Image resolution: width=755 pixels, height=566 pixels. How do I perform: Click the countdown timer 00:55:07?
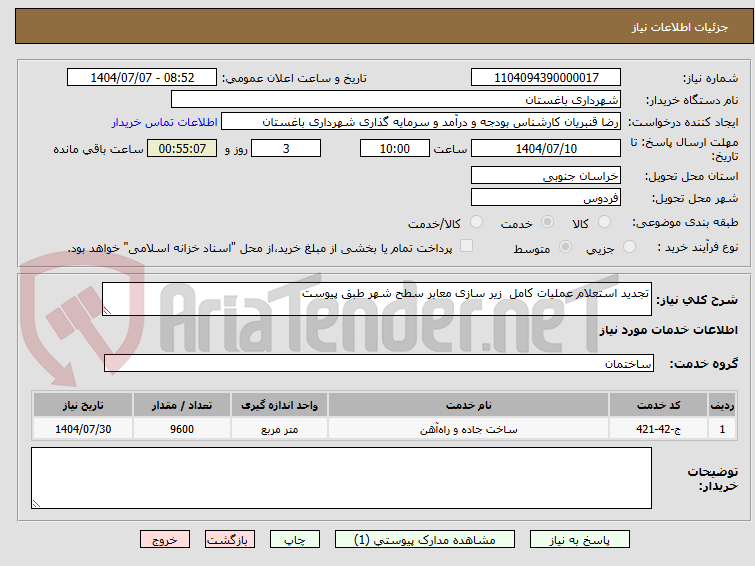pos(182,148)
